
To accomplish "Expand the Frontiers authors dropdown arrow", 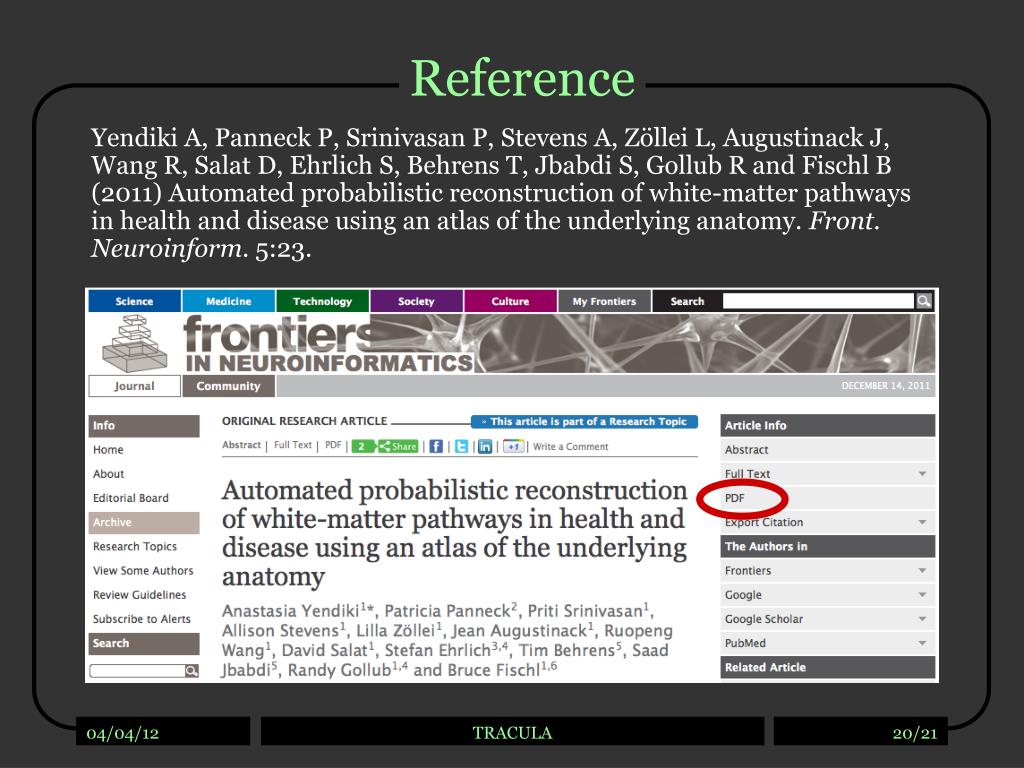I will 922,571.
